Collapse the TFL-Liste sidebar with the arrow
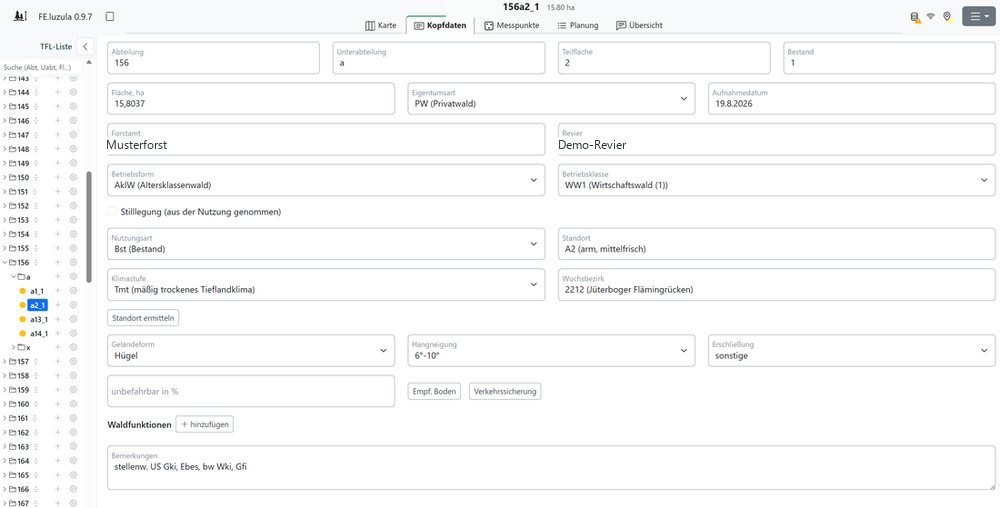Viewport: 1000px width, 508px height. (x=84, y=47)
